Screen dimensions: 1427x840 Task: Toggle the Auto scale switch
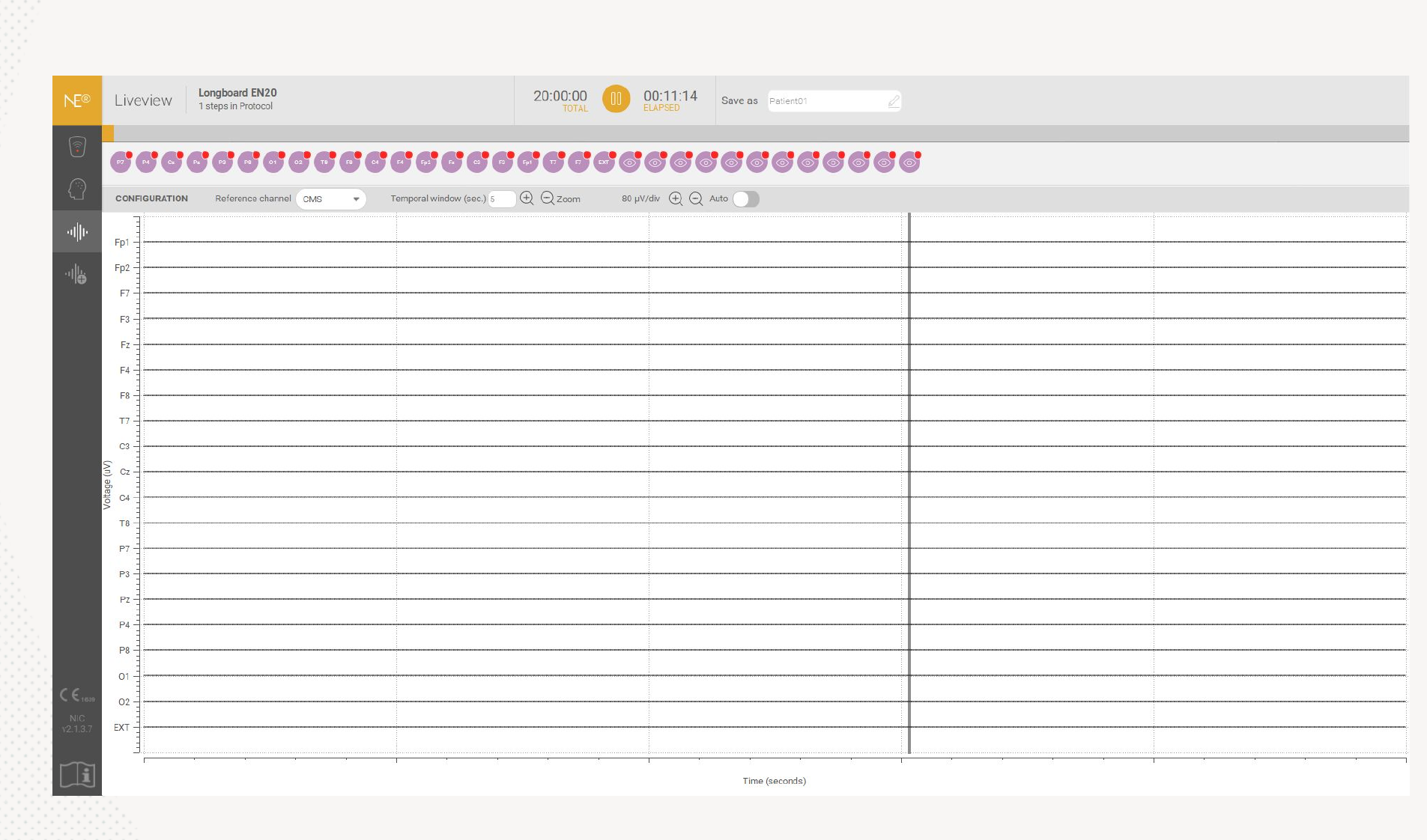(745, 198)
